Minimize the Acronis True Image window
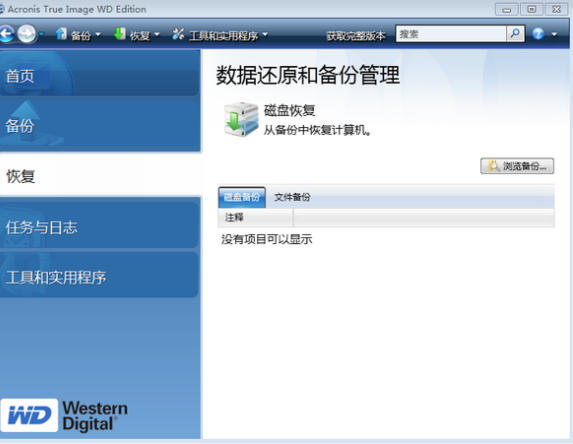This screenshot has height=444, width=573. (506, 10)
